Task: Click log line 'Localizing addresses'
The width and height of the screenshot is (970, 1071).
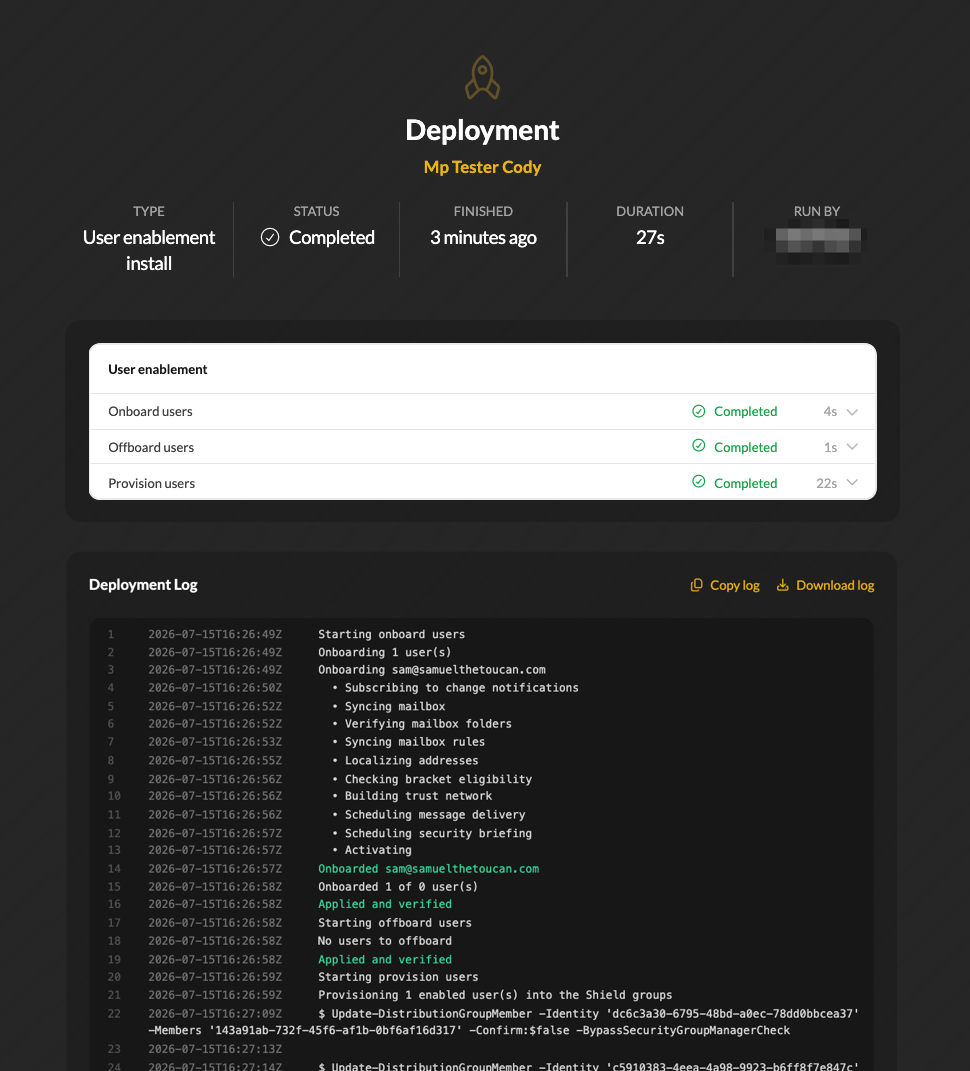Action: pos(411,761)
